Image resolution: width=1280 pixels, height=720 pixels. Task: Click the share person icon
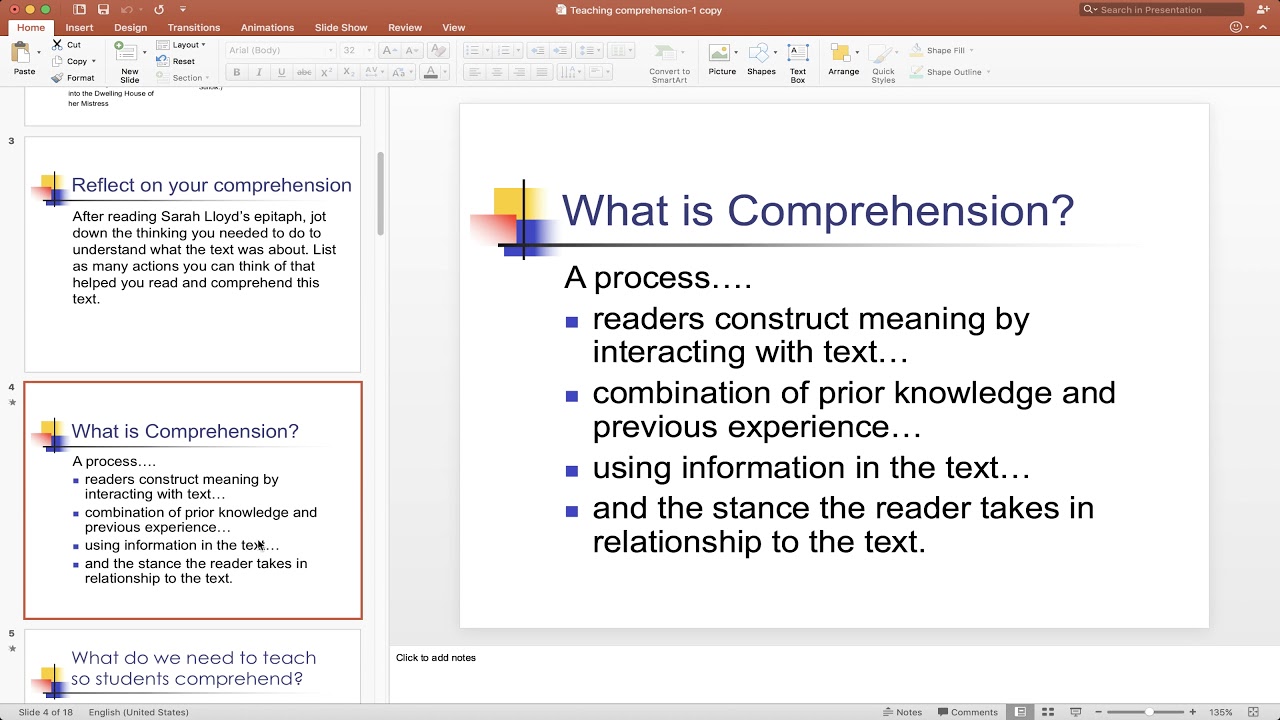[1264, 9]
